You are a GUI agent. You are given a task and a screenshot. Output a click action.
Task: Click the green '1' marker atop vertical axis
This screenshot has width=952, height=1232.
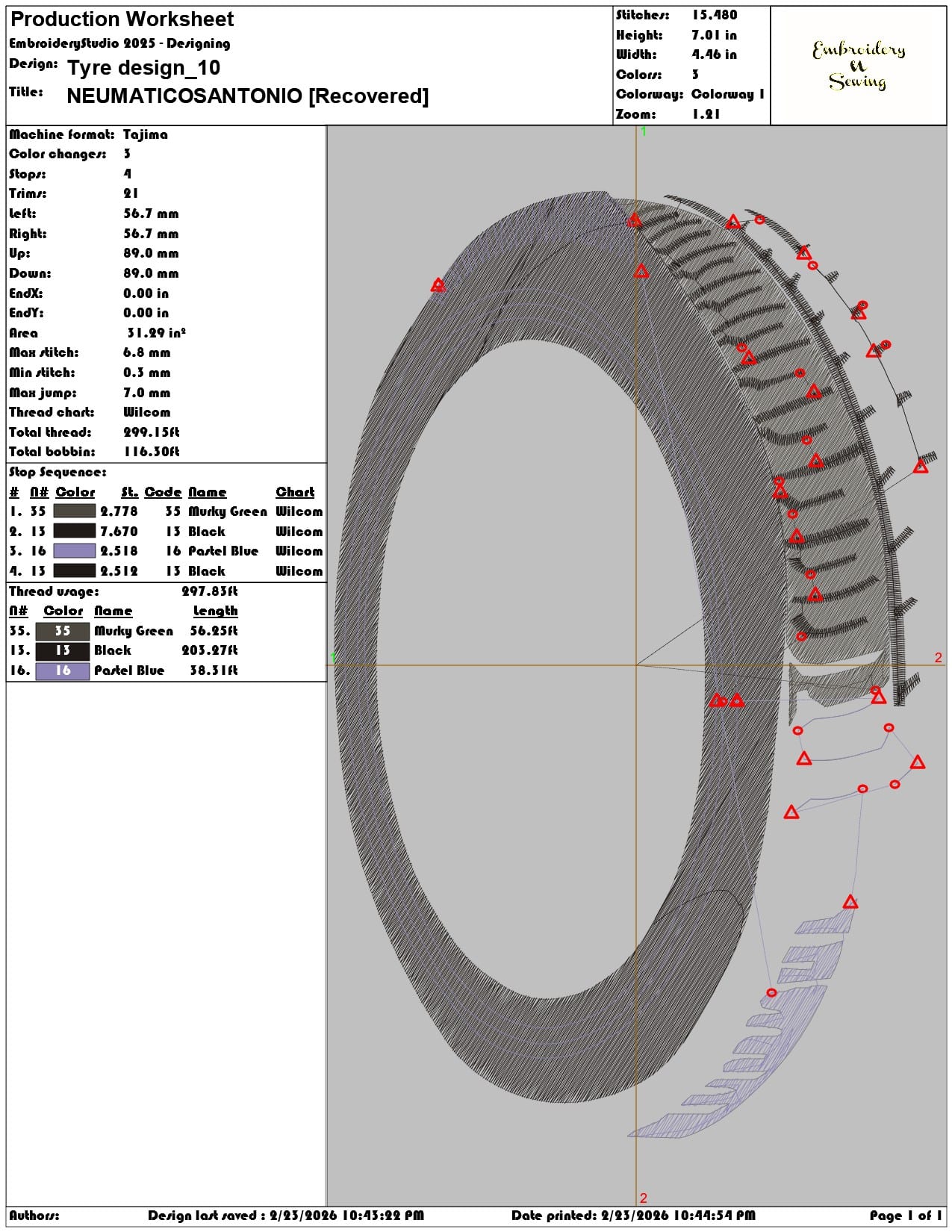click(x=644, y=131)
